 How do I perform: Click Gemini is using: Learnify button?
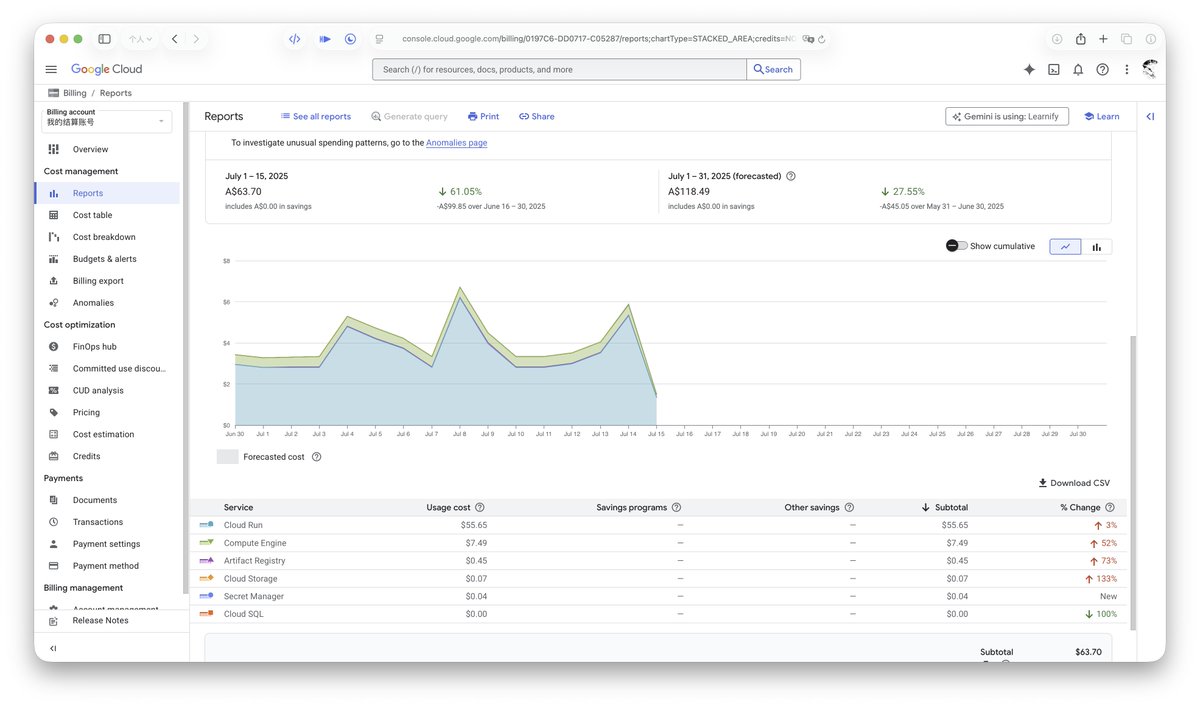[x=1007, y=116]
